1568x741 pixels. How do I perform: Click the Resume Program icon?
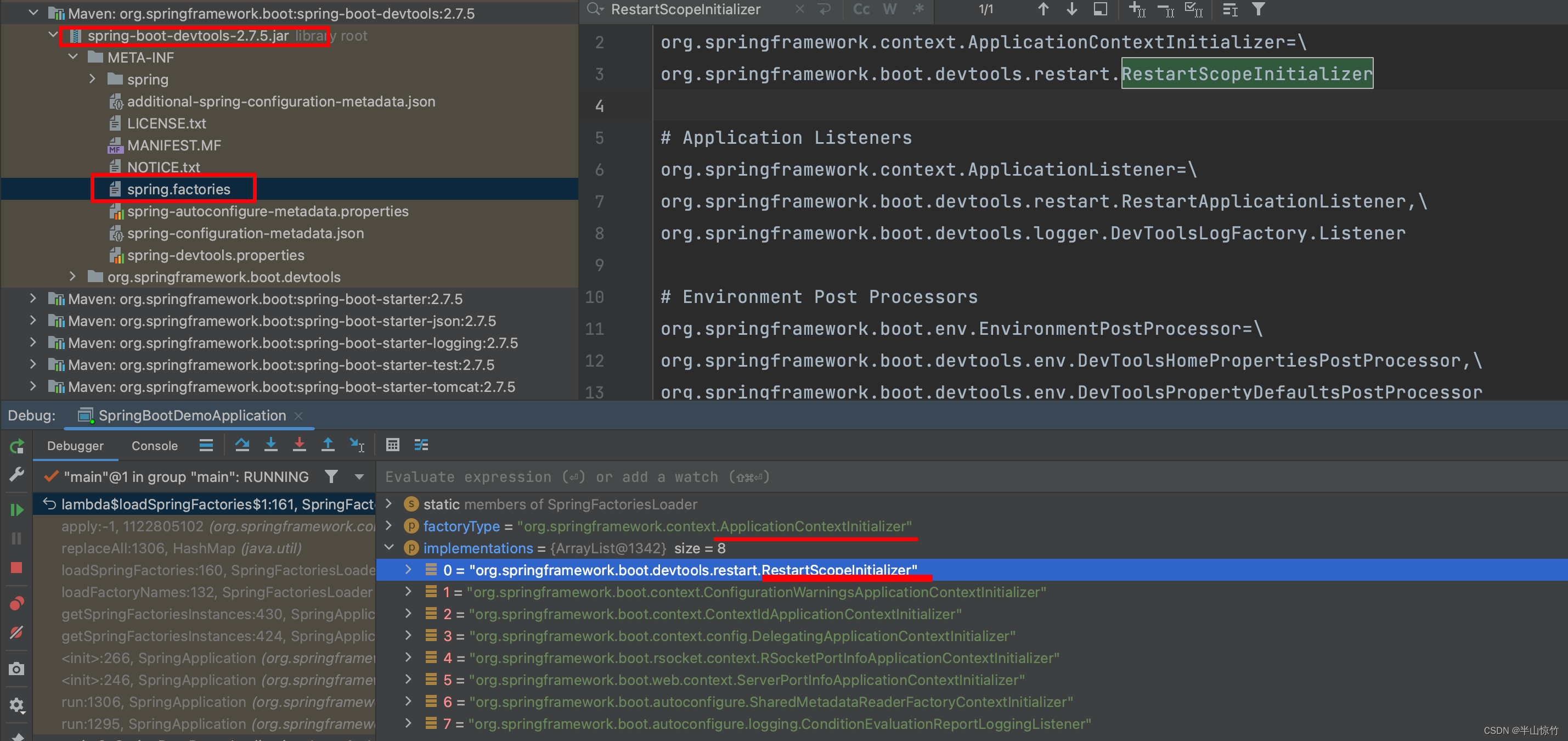pyautogui.click(x=17, y=509)
